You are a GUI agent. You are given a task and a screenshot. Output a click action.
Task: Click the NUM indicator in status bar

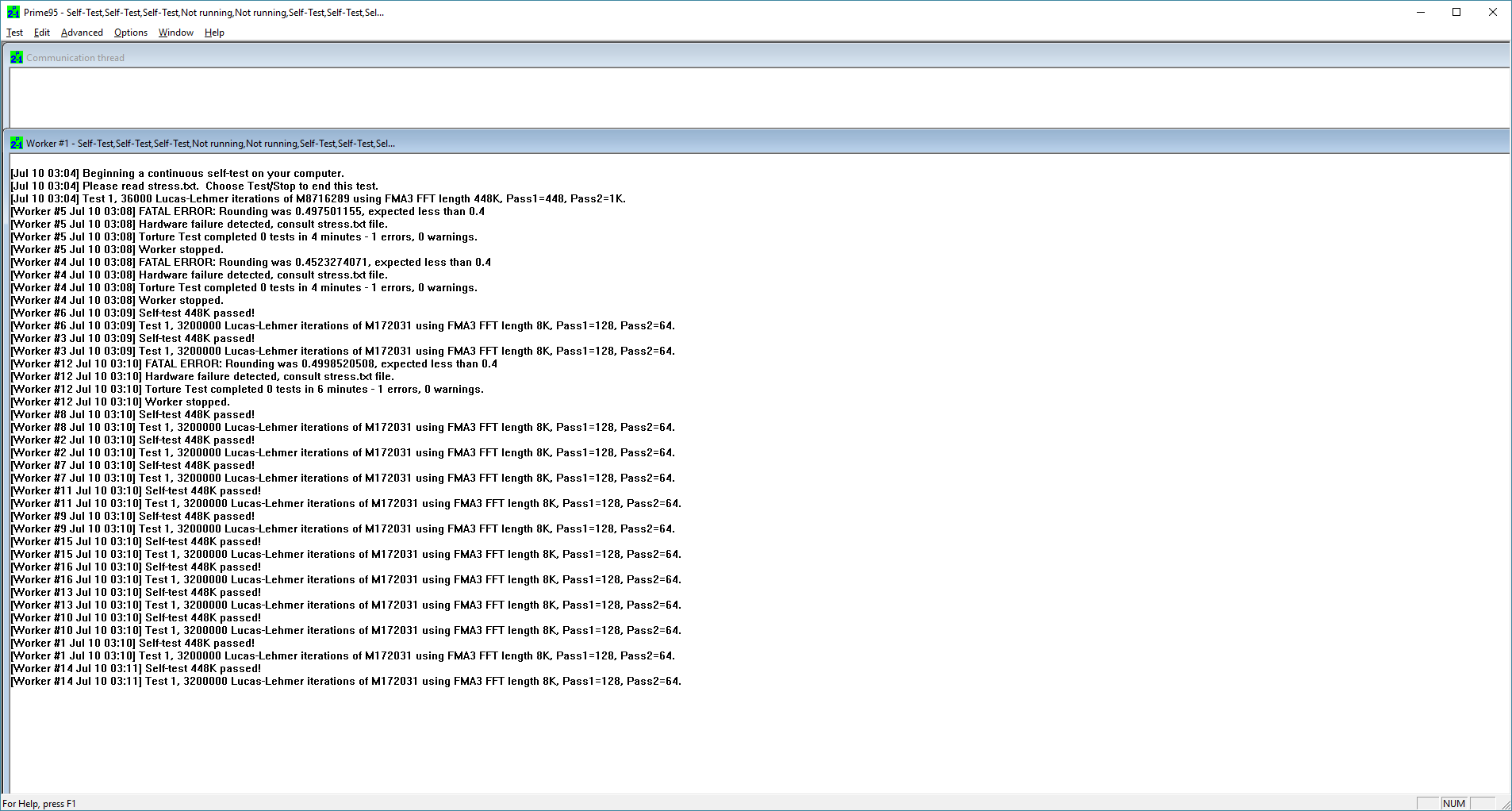click(1454, 803)
